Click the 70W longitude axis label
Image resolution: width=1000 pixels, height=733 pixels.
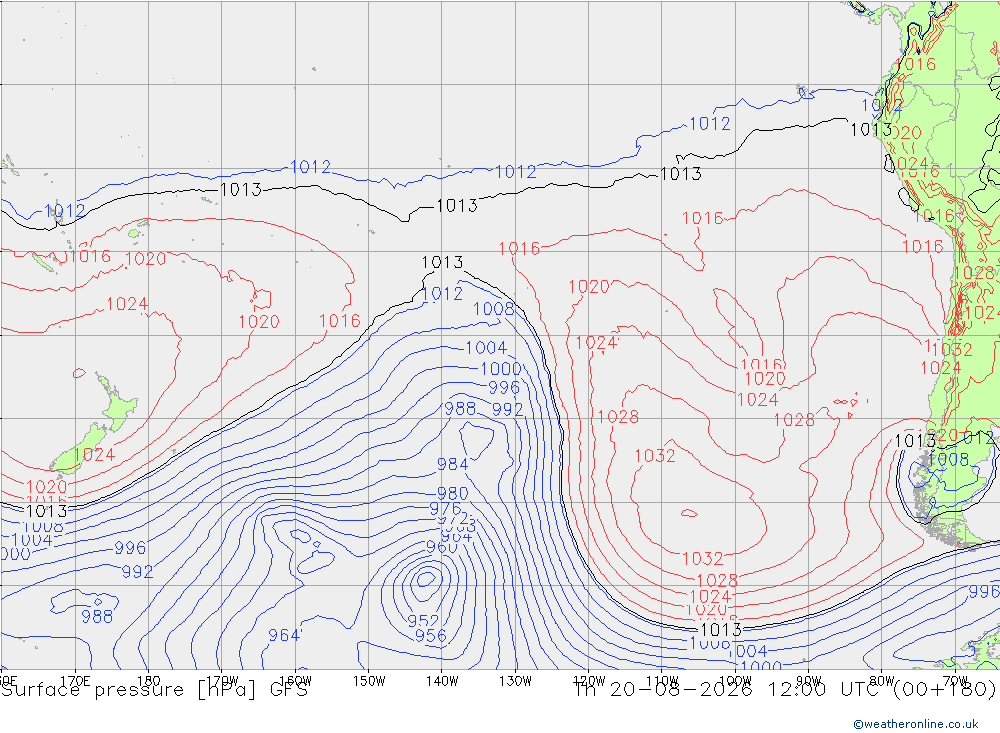955,681
